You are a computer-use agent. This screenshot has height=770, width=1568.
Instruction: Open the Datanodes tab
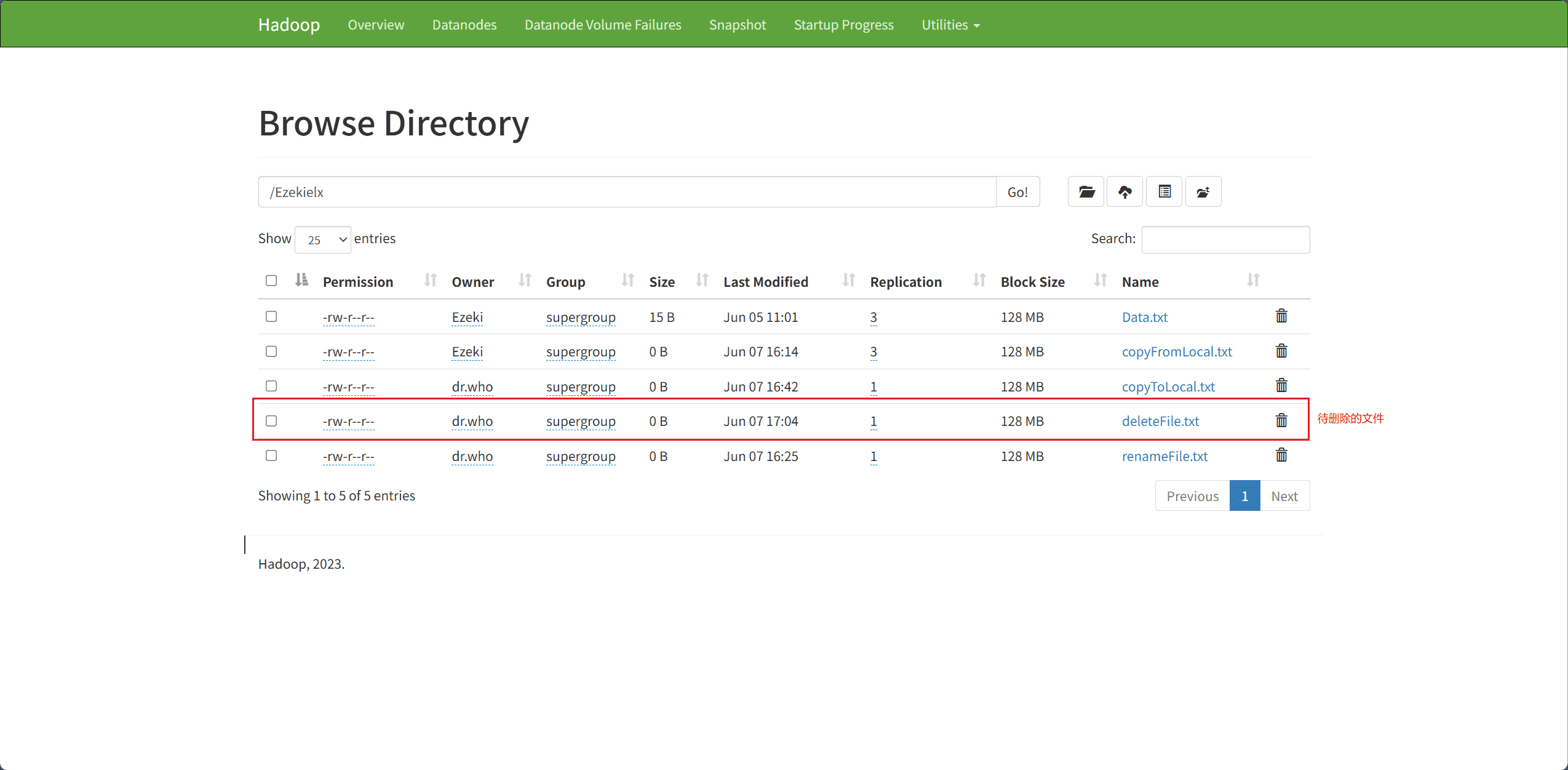(x=464, y=25)
